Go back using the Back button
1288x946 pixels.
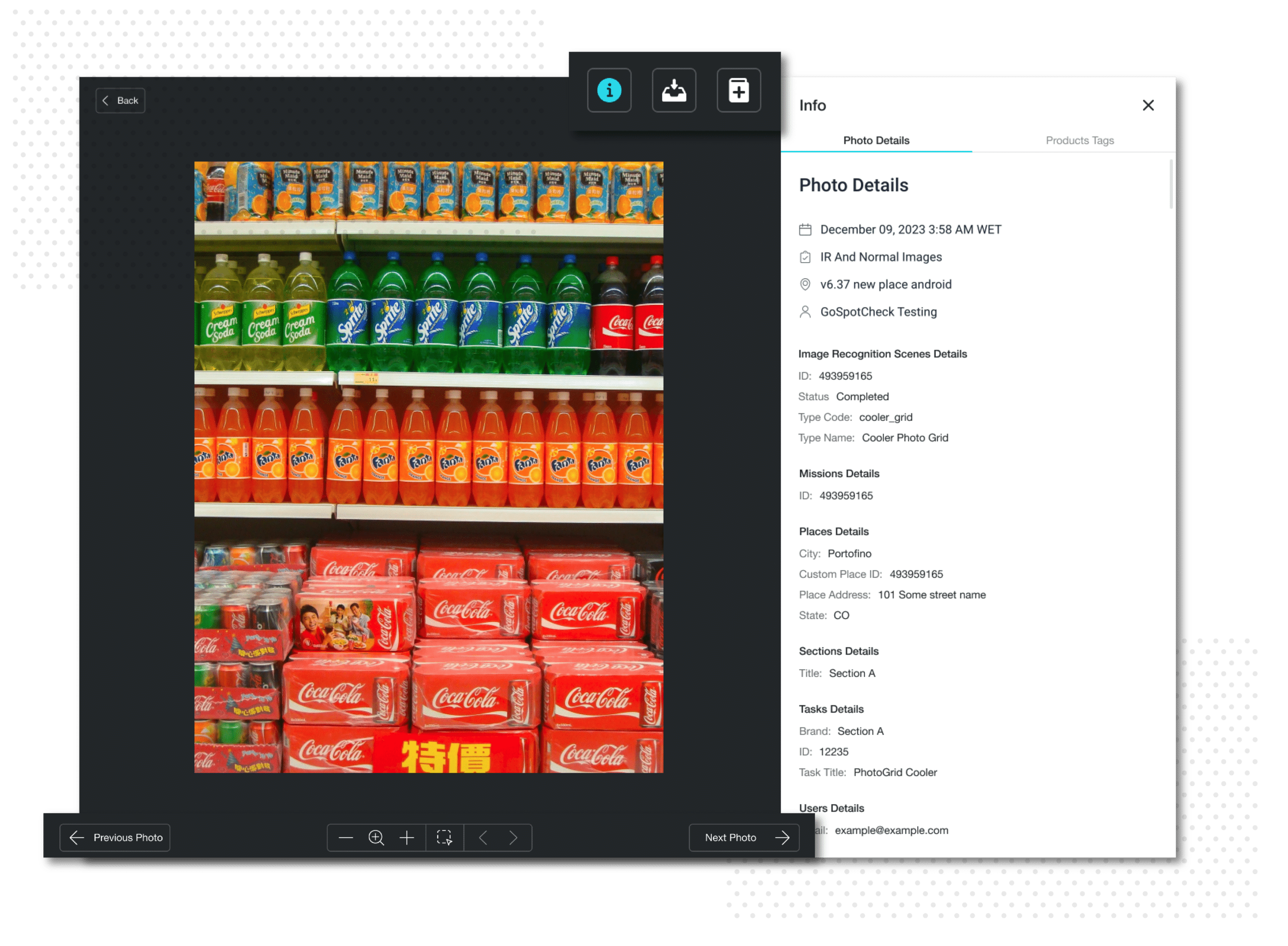[120, 101]
